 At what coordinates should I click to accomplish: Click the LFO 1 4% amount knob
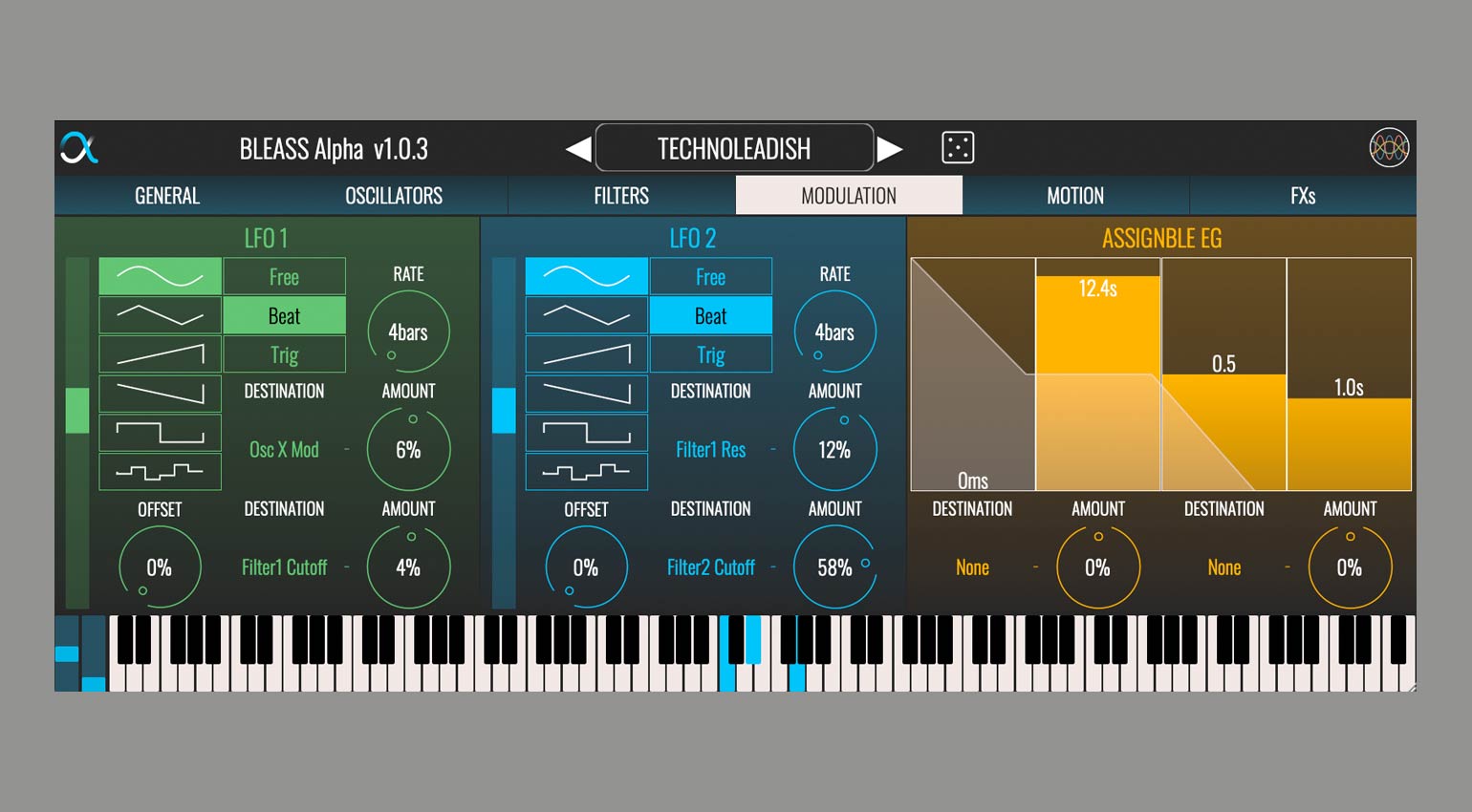tap(408, 567)
